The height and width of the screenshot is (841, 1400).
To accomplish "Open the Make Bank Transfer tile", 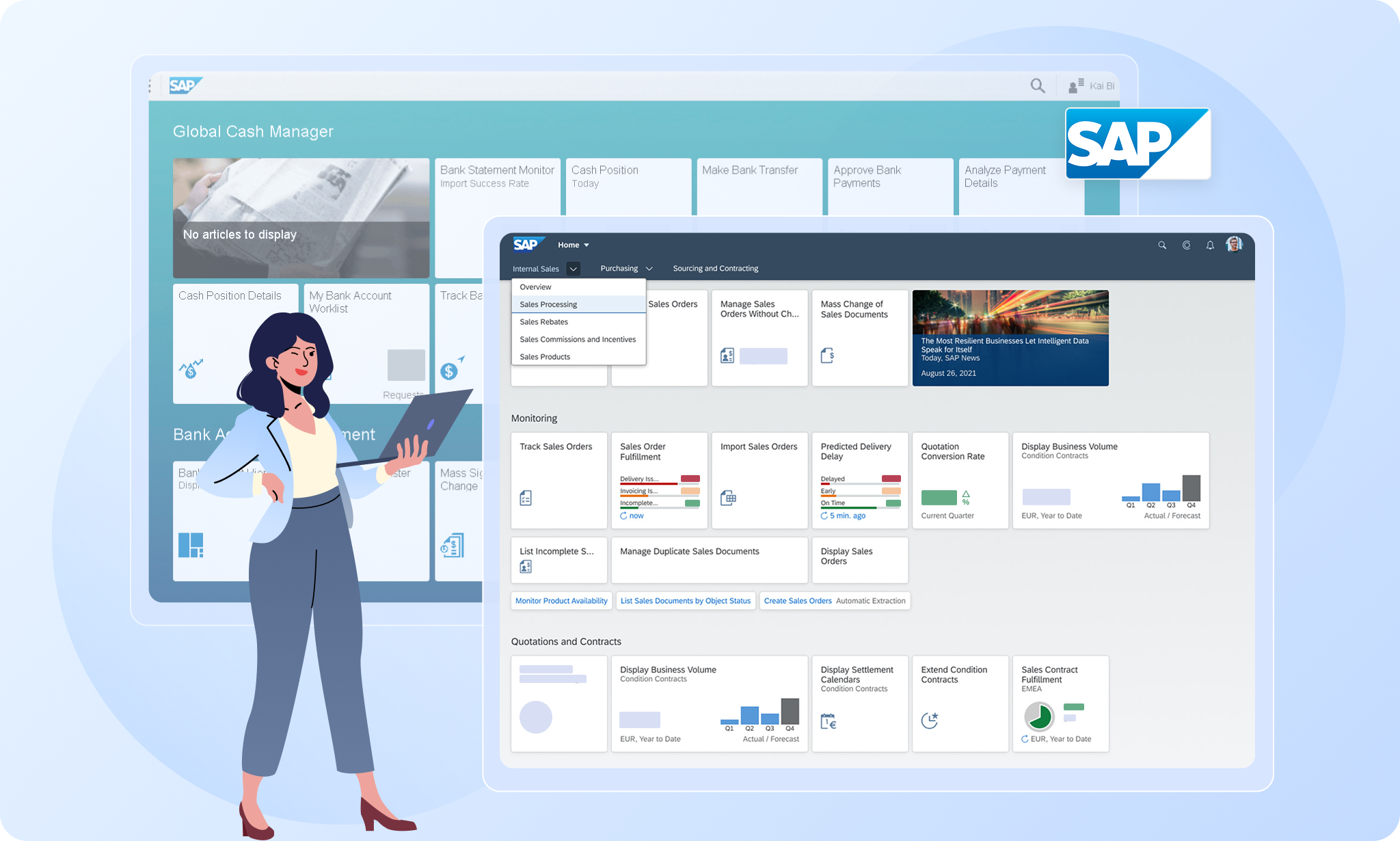I will click(x=759, y=187).
